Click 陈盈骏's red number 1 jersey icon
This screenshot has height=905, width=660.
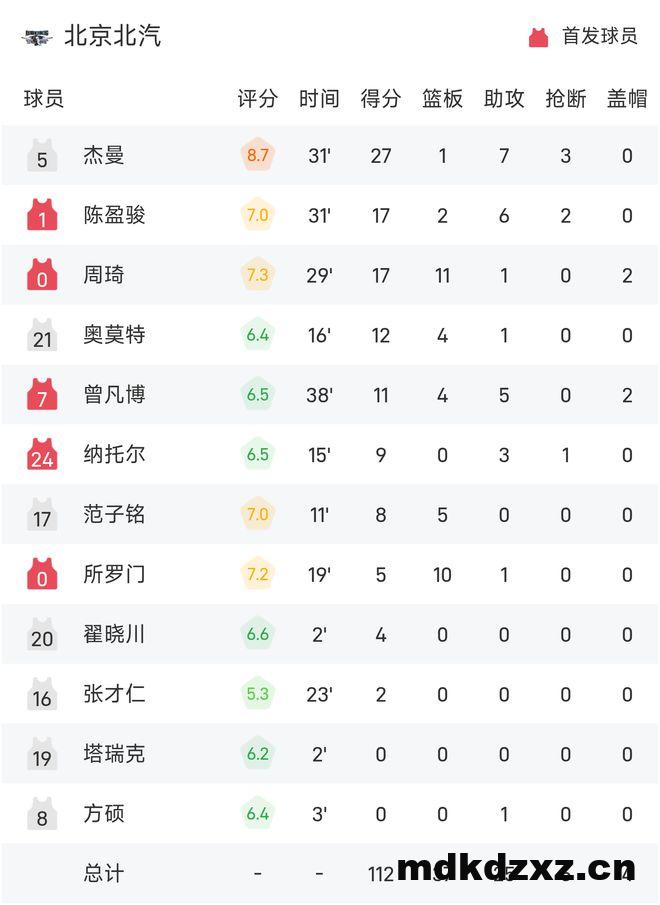(42, 215)
